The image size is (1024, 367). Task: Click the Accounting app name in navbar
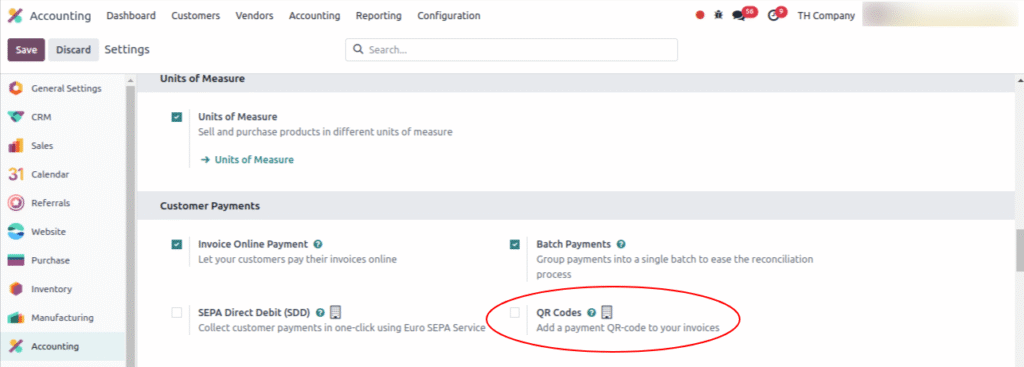61,16
